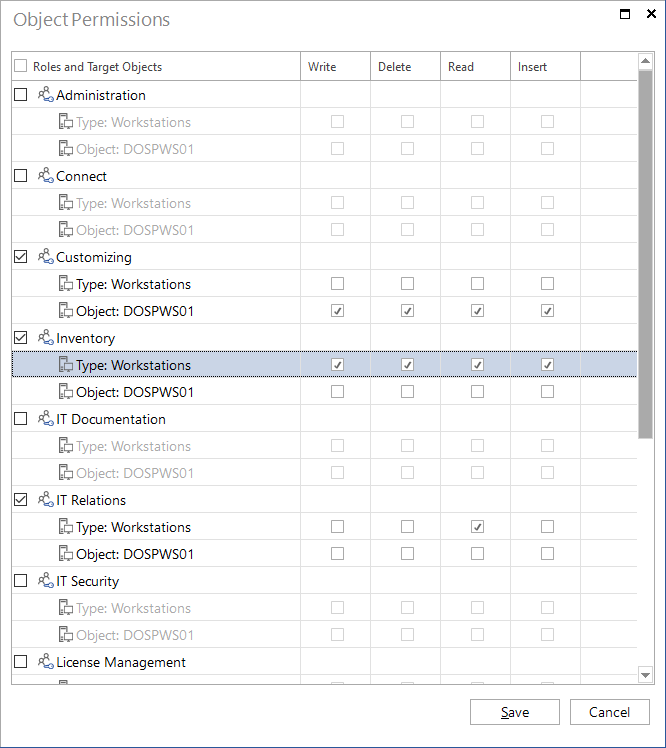Click the Customizing role group icon
This screenshot has width=666, height=748.
[46, 257]
